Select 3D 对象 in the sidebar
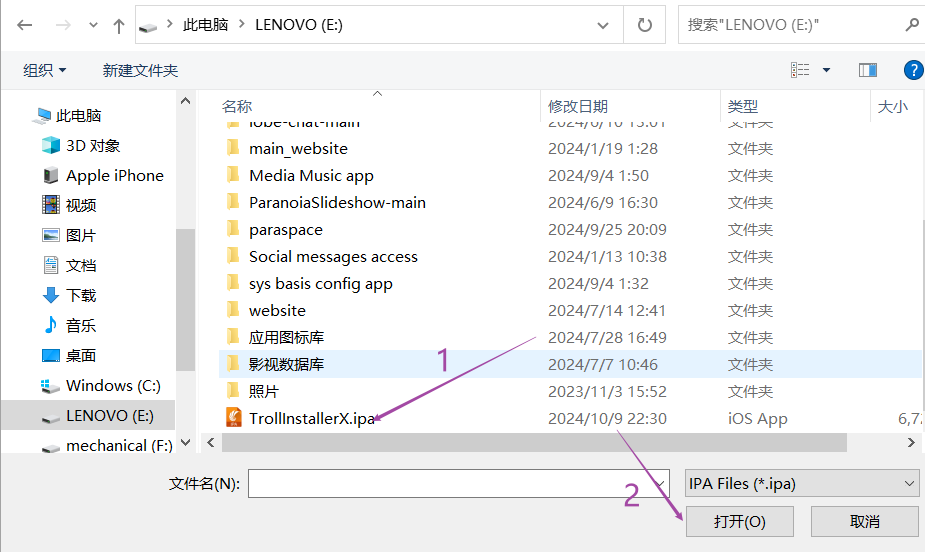 (x=92, y=145)
